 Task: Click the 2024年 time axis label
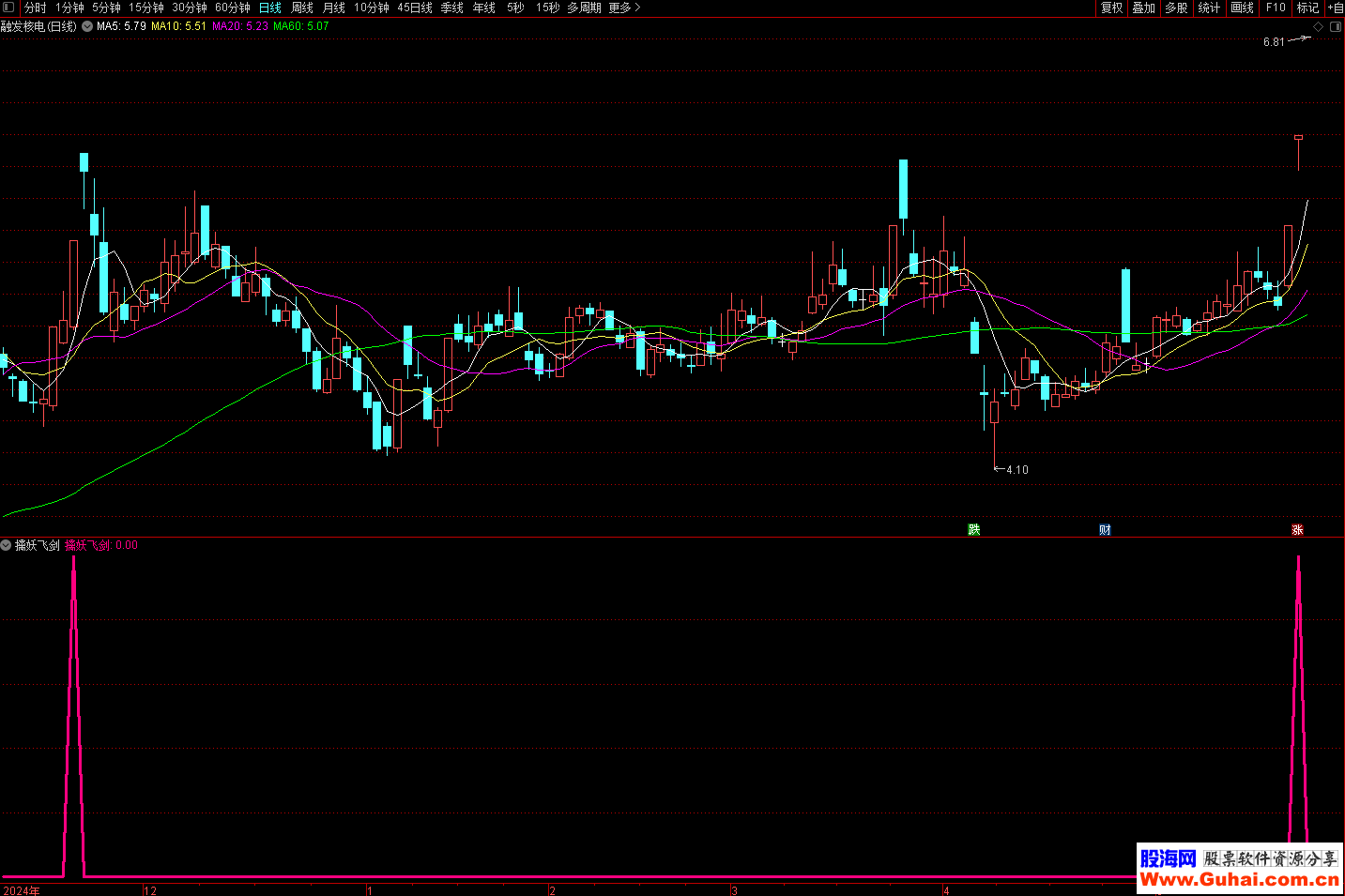click(22, 890)
